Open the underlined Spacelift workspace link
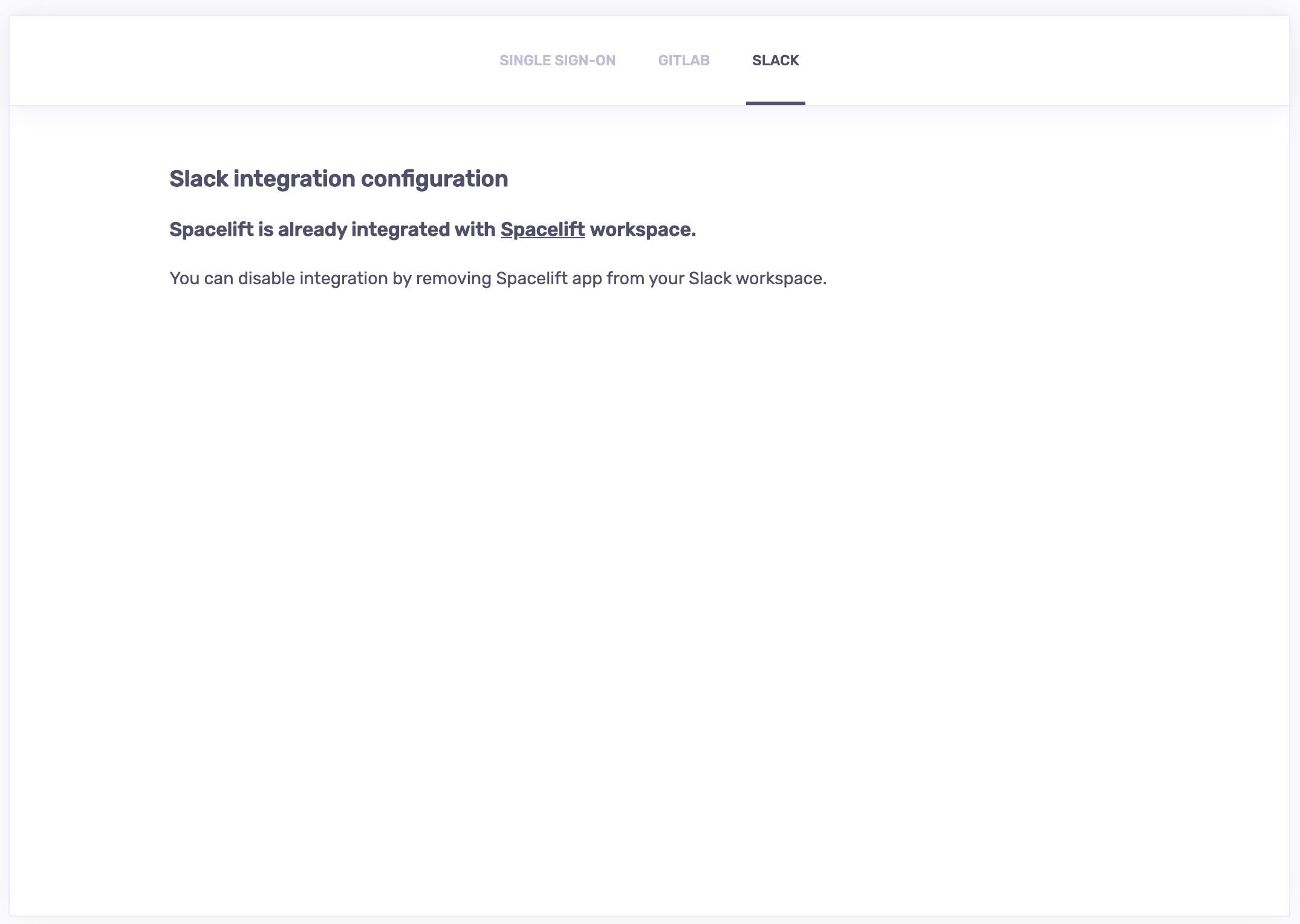This screenshot has height=924, width=1300. (542, 230)
